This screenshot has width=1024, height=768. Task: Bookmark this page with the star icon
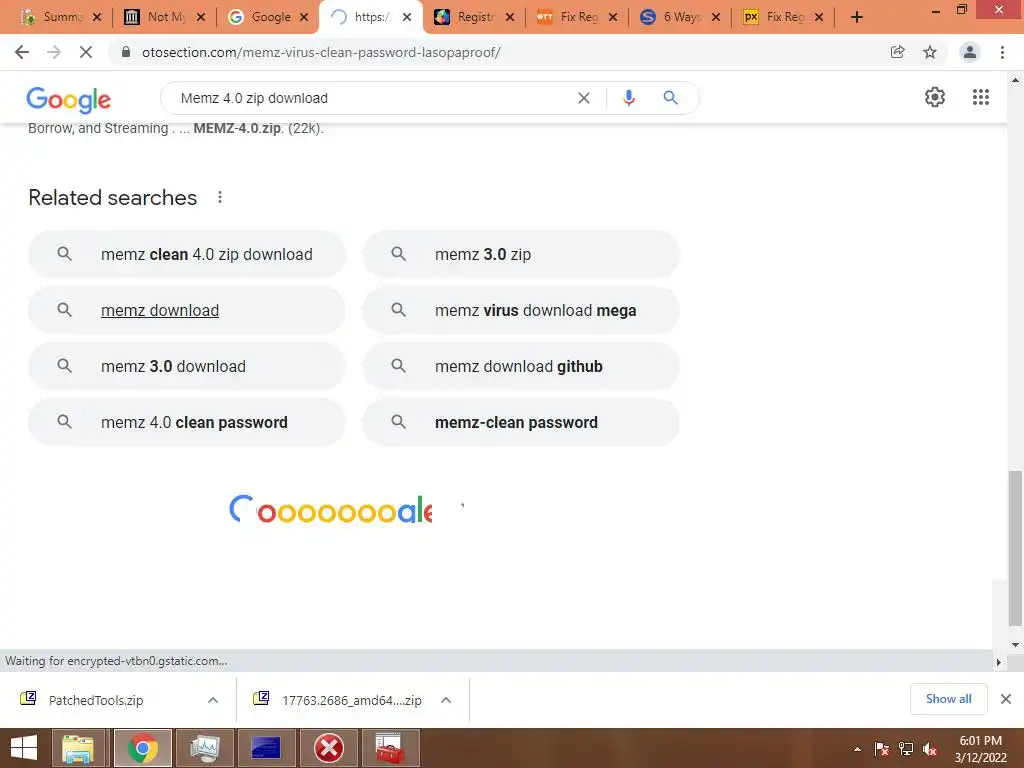[x=930, y=52]
